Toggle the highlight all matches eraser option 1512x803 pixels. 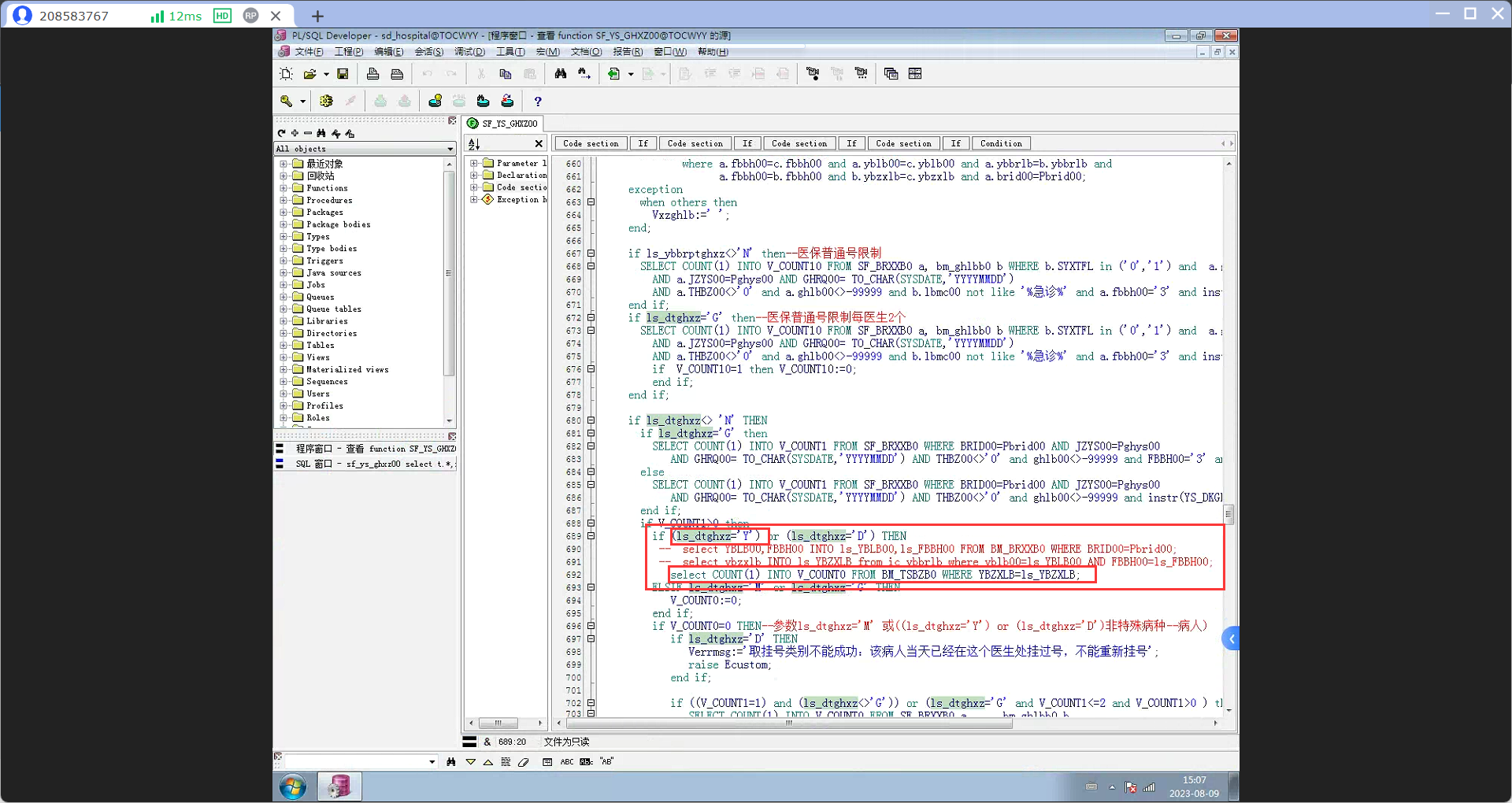click(524, 762)
